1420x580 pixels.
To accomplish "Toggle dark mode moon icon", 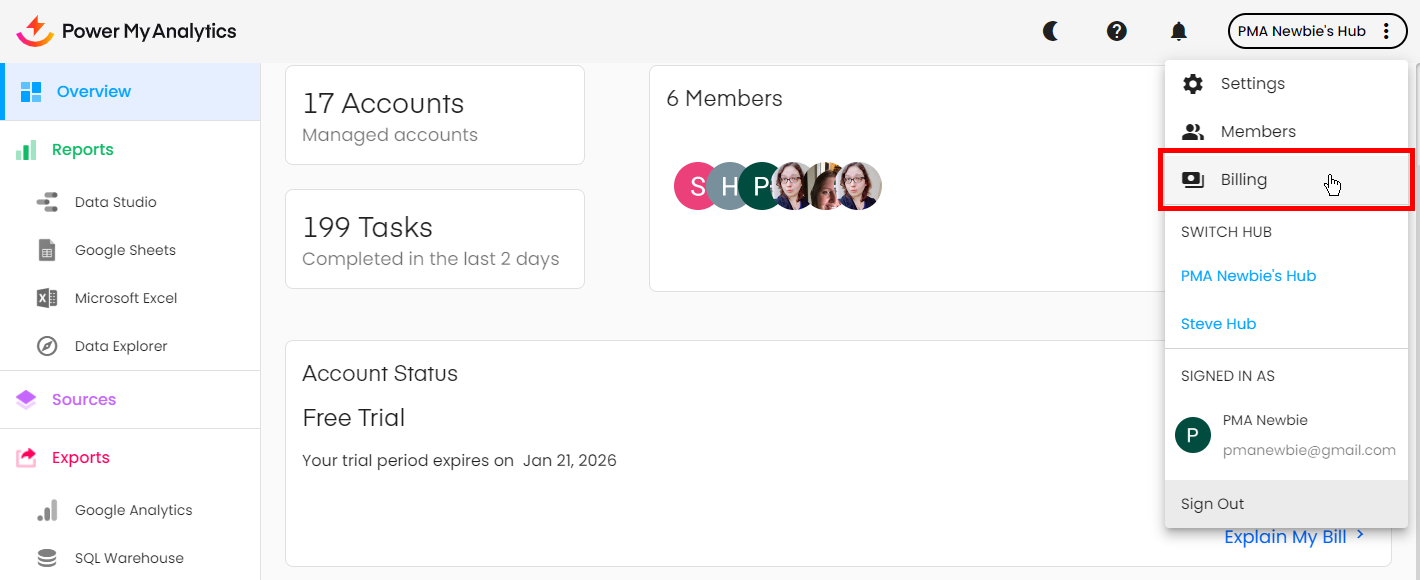I will point(1051,31).
